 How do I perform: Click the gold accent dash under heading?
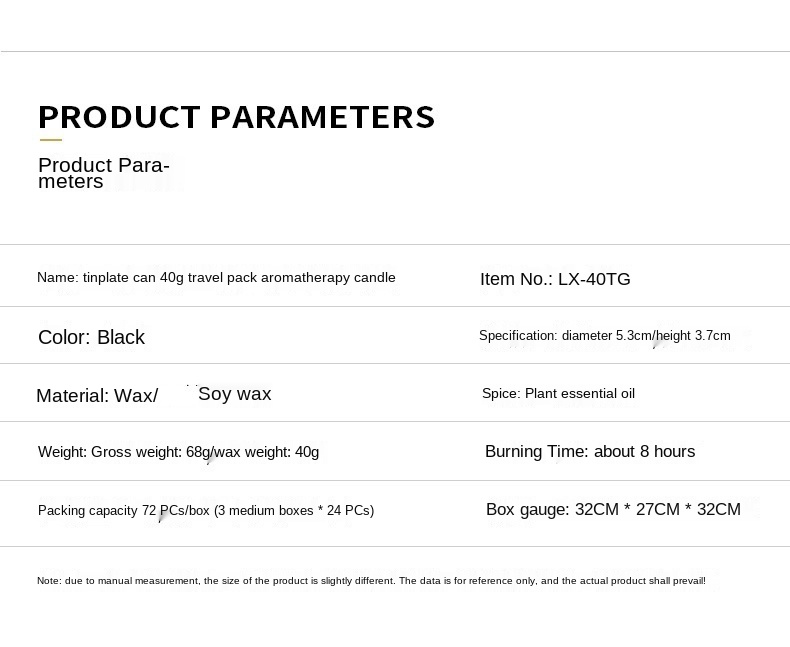pos(50,140)
